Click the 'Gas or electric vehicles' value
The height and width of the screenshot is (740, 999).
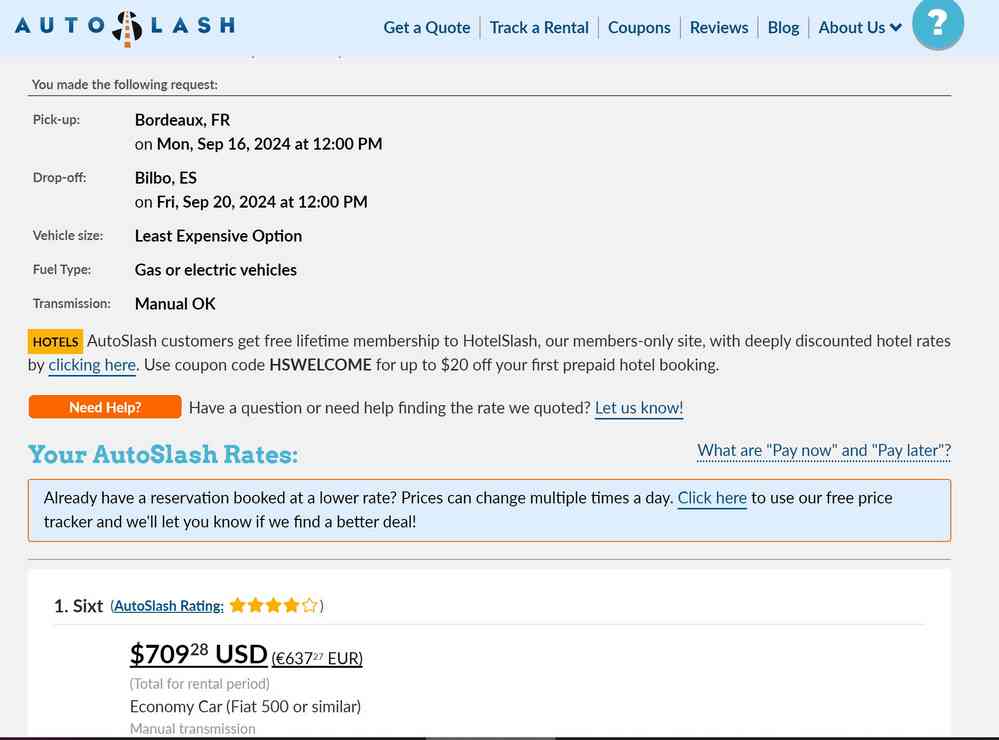[215, 270]
